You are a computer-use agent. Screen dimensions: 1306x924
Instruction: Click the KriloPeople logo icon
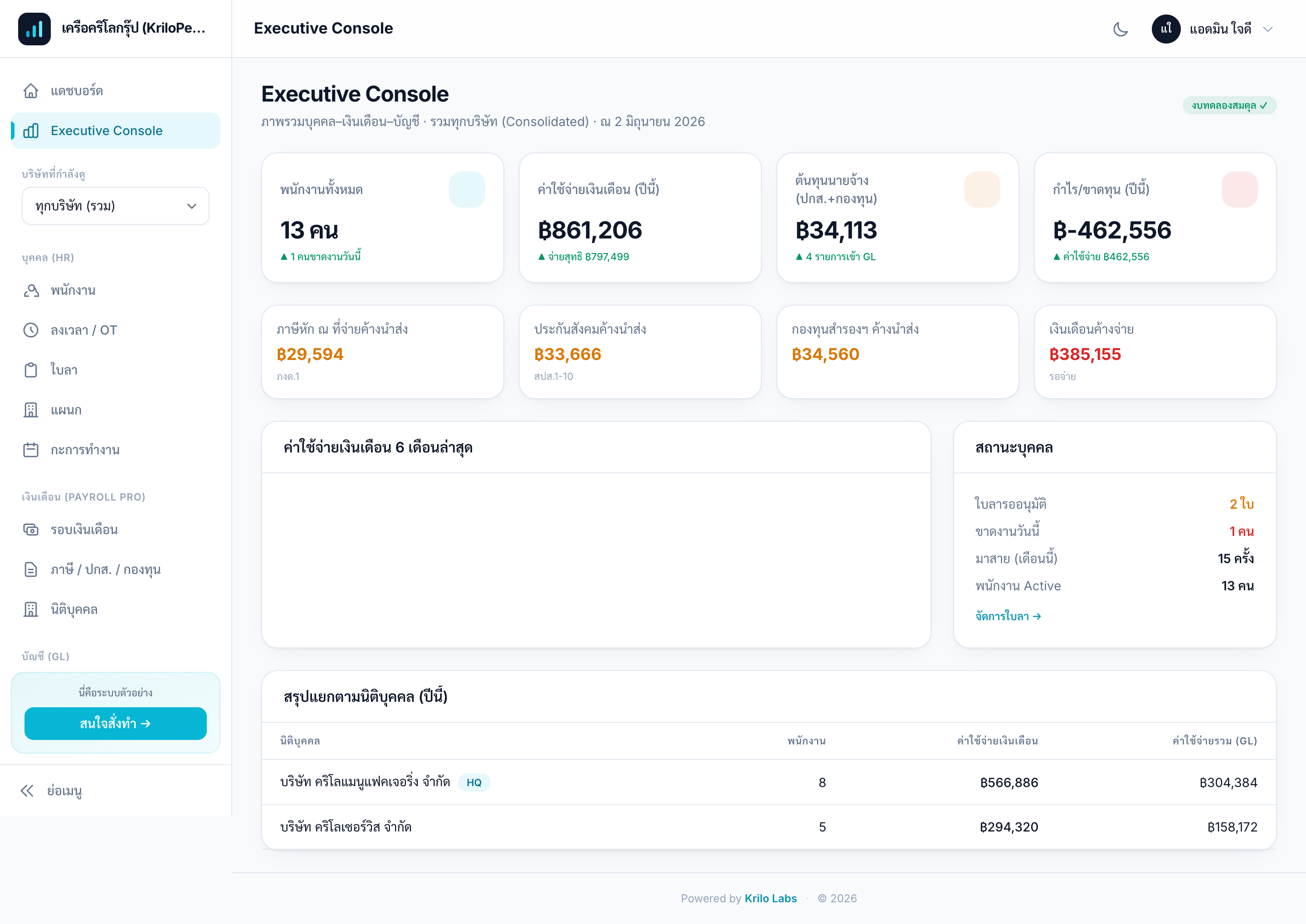tap(34, 29)
